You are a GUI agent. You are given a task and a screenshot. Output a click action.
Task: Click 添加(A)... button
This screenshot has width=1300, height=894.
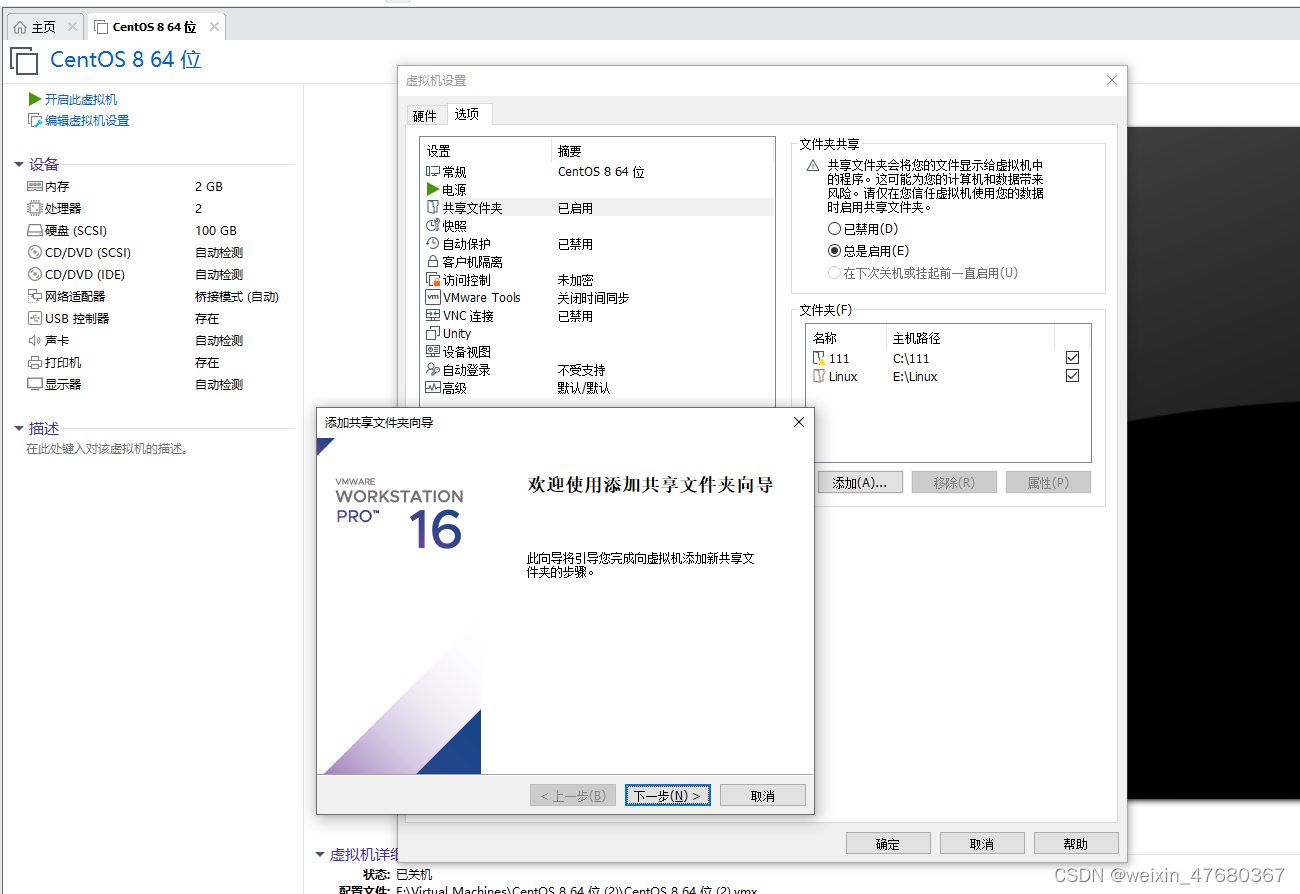click(x=860, y=483)
